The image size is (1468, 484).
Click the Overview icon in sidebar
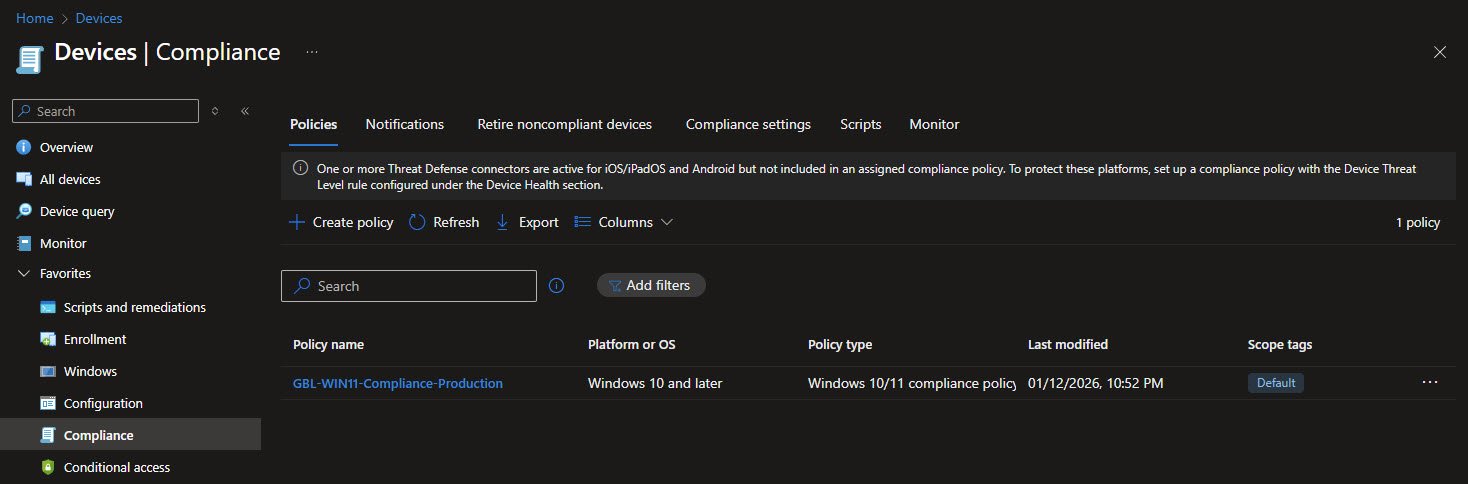[x=24, y=148]
